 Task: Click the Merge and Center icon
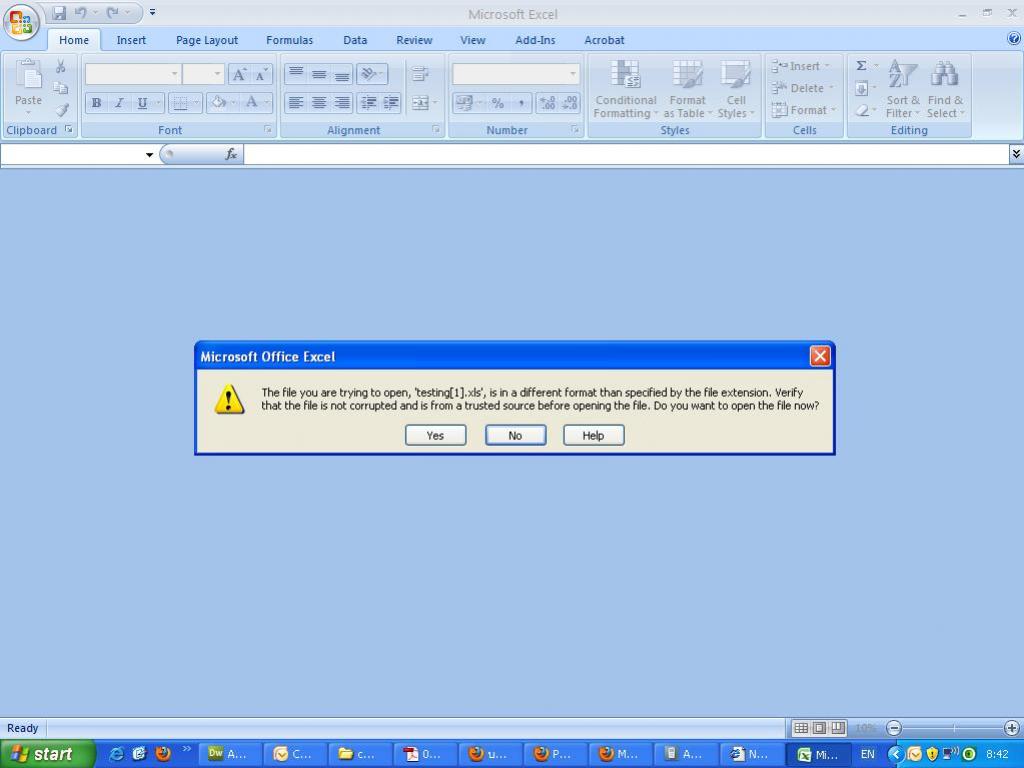tap(420, 103)
